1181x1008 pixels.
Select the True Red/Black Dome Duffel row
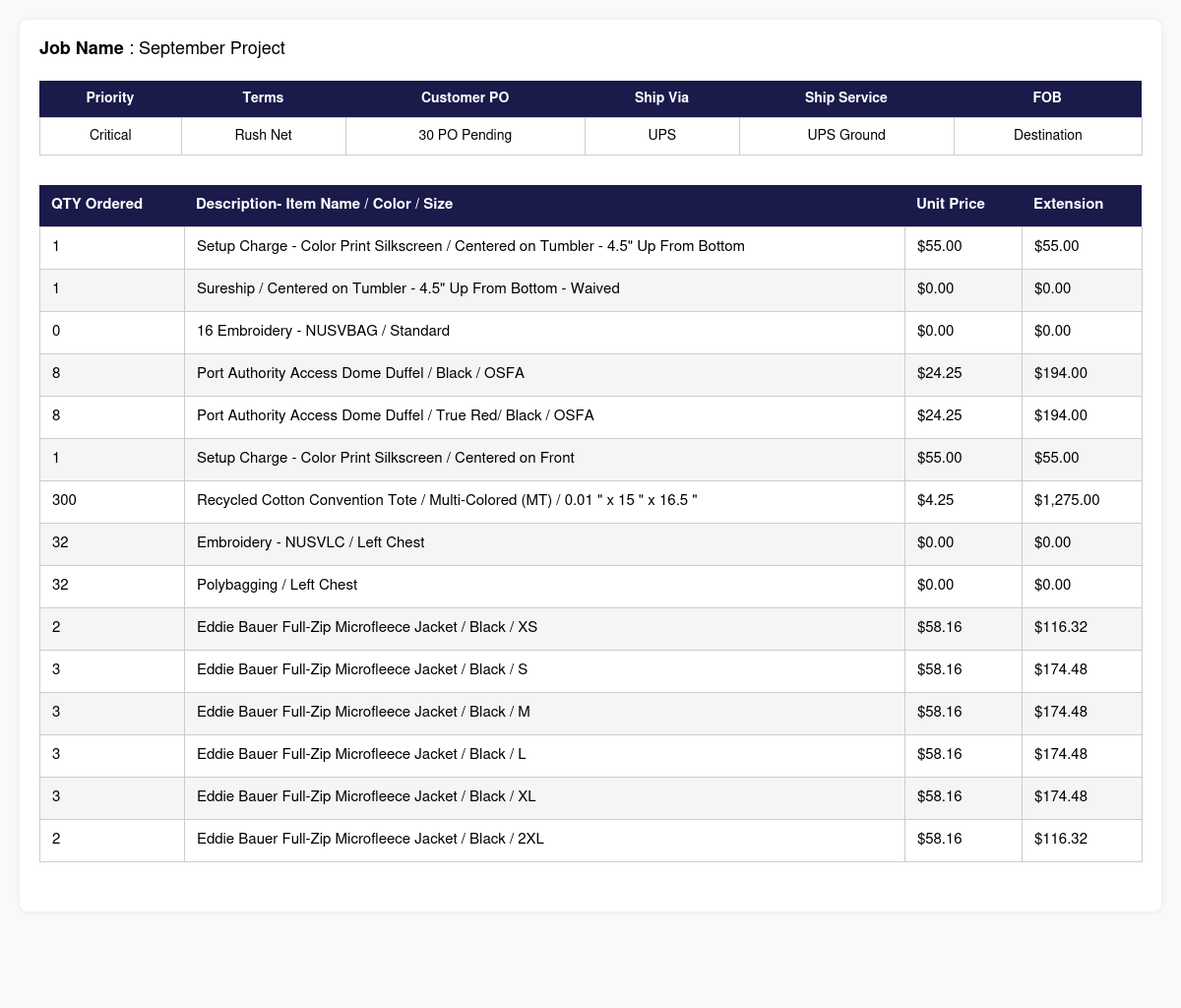(x=590, y=416)
